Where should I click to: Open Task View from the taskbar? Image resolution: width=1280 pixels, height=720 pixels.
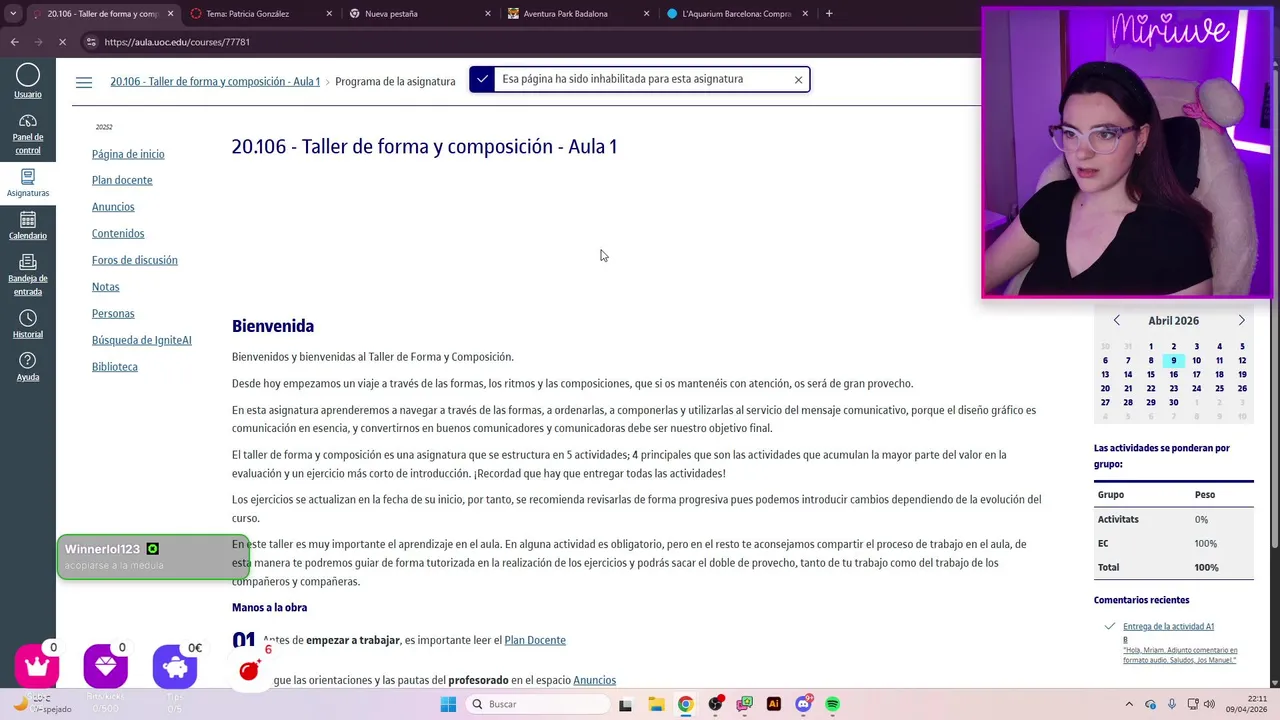point(626,704)
